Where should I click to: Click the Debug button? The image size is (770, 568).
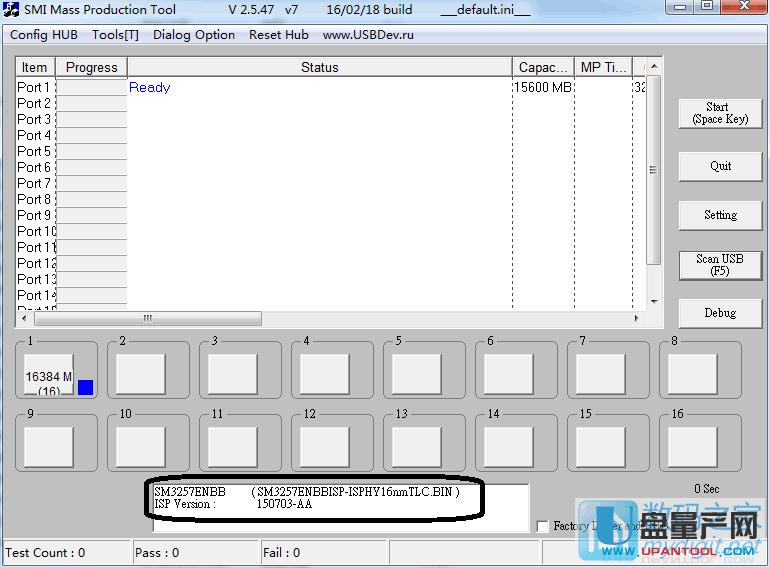click(x=720, y=313)
